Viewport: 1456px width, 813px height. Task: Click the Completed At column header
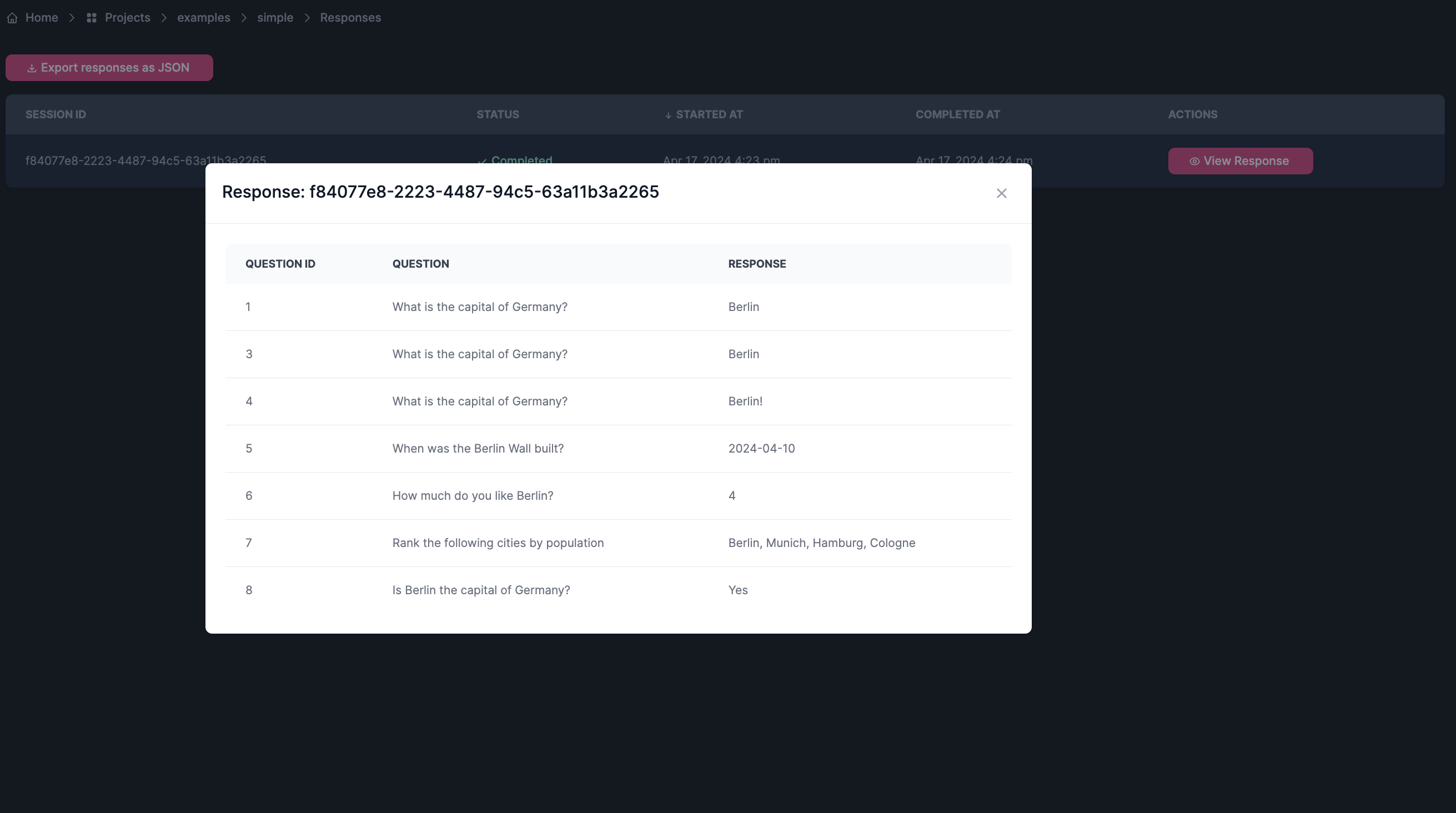point(957,115)
